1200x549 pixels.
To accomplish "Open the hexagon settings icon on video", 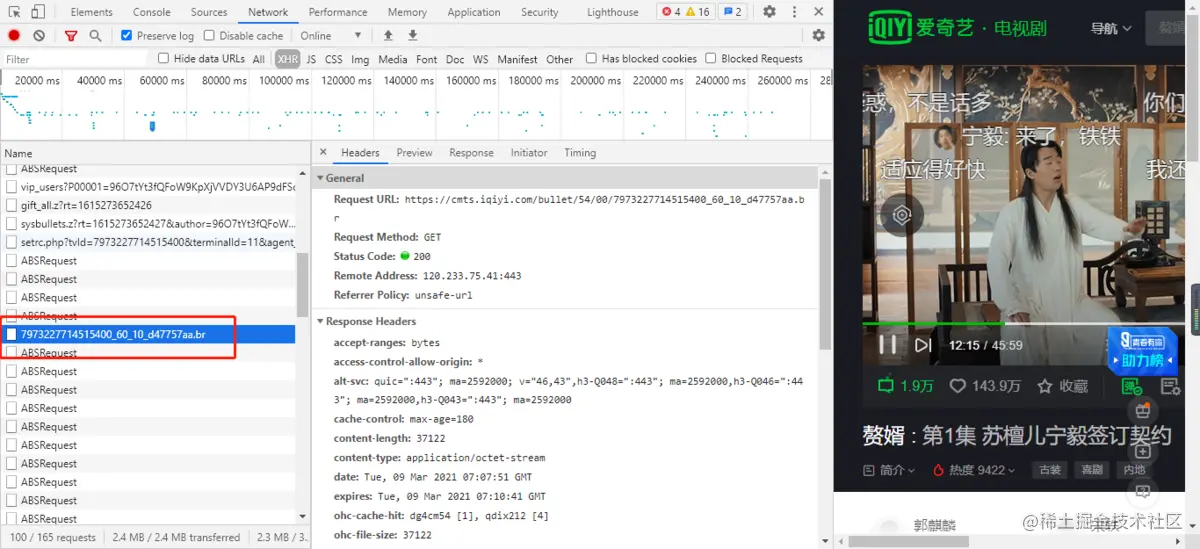I will point(902,215).
